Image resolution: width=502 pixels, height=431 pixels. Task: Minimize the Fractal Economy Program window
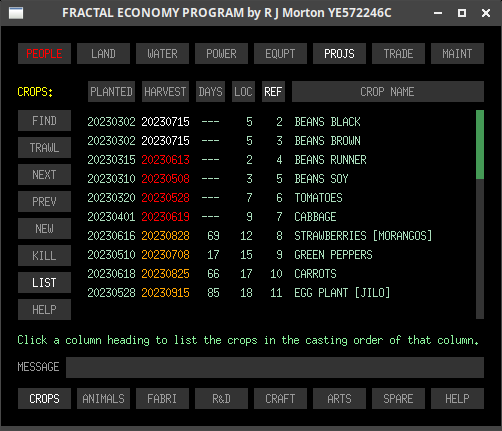[438, 13]
